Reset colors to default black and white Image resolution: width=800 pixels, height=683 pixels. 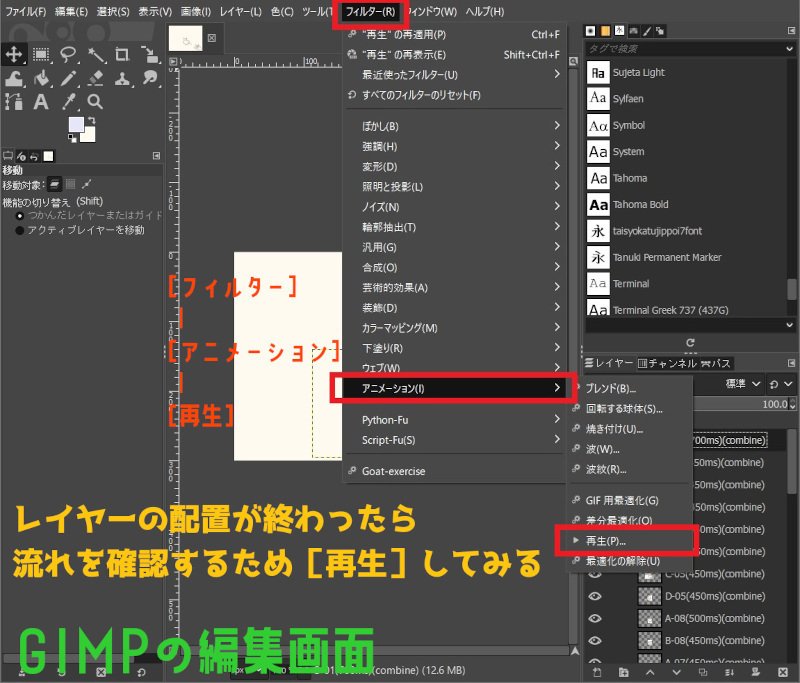(x=72, y=138)
